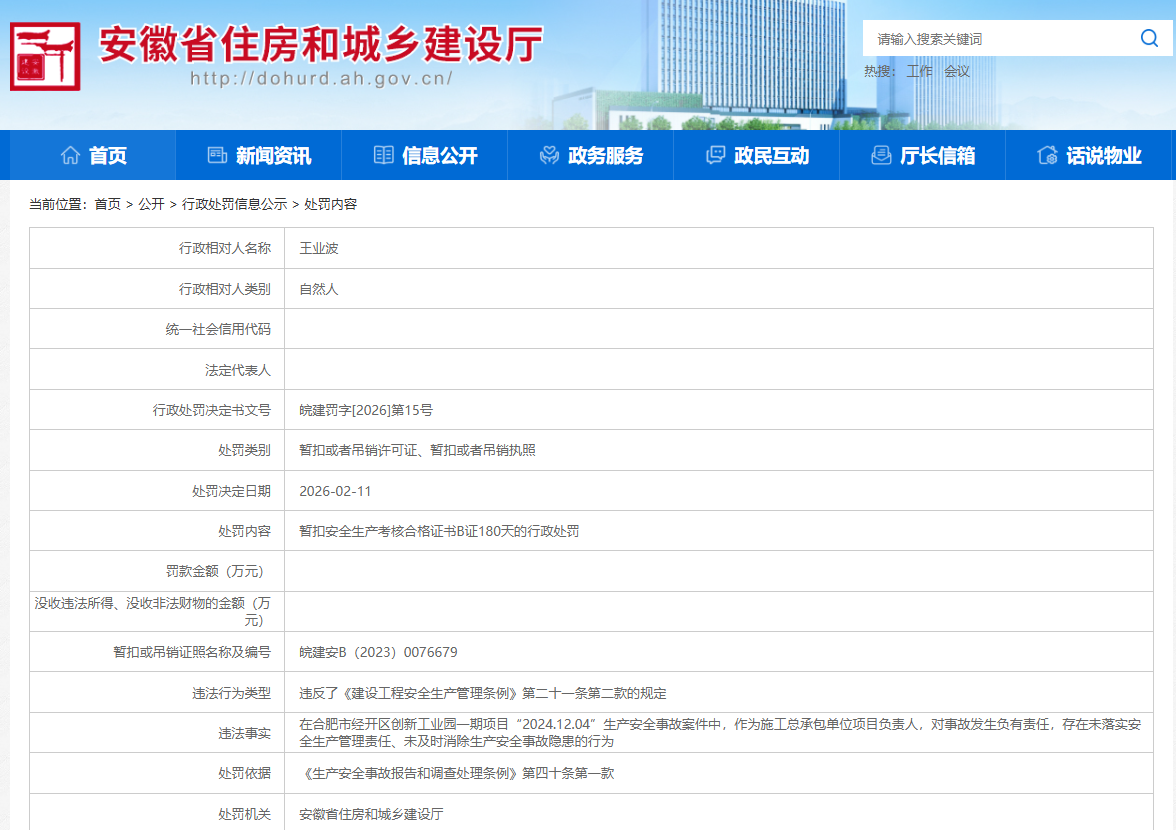
Task: Click the icon beside 政务服务
Action: [x=549, y=155]
